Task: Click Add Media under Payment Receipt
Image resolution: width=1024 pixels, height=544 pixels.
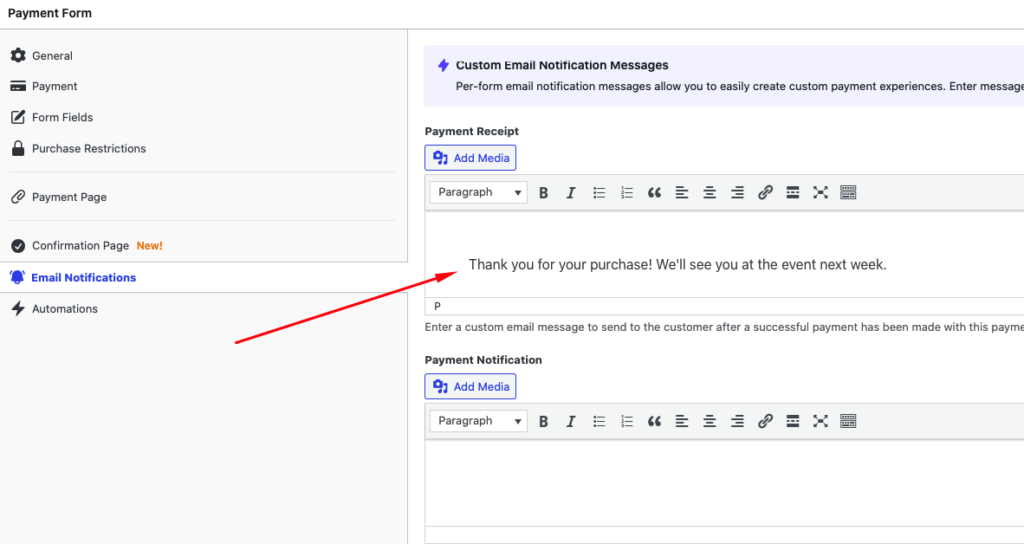Action: [470, 158]
